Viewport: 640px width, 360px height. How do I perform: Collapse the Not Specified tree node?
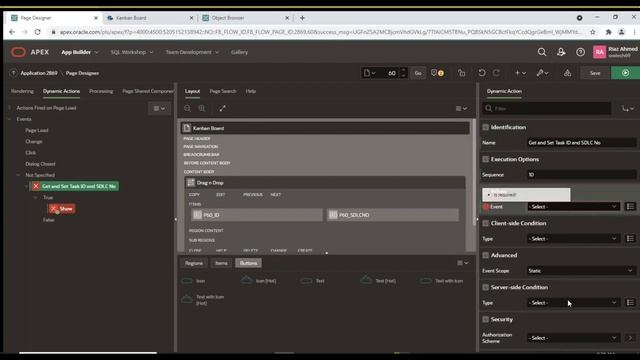click(18, 175)
